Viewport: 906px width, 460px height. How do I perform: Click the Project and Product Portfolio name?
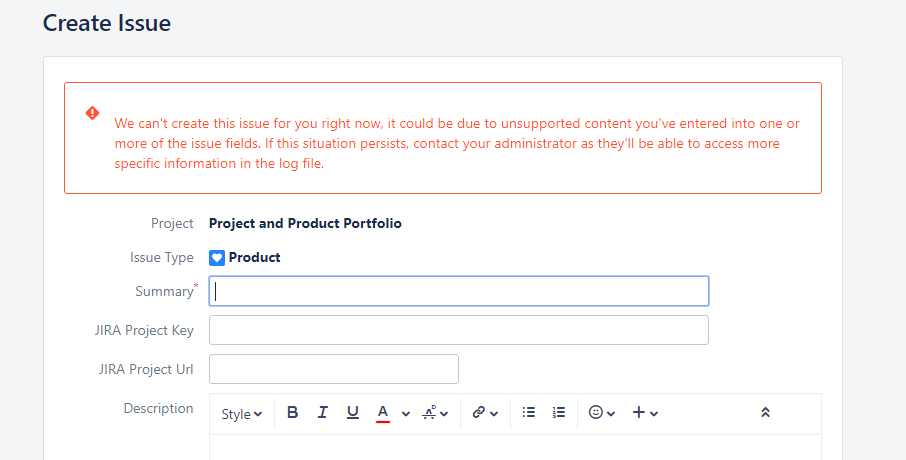tap(305, 223)
